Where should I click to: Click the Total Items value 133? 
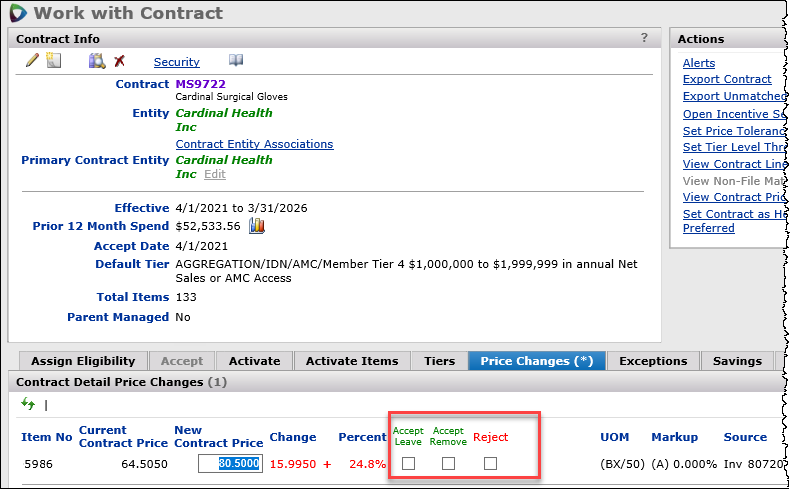pos(186,297)
